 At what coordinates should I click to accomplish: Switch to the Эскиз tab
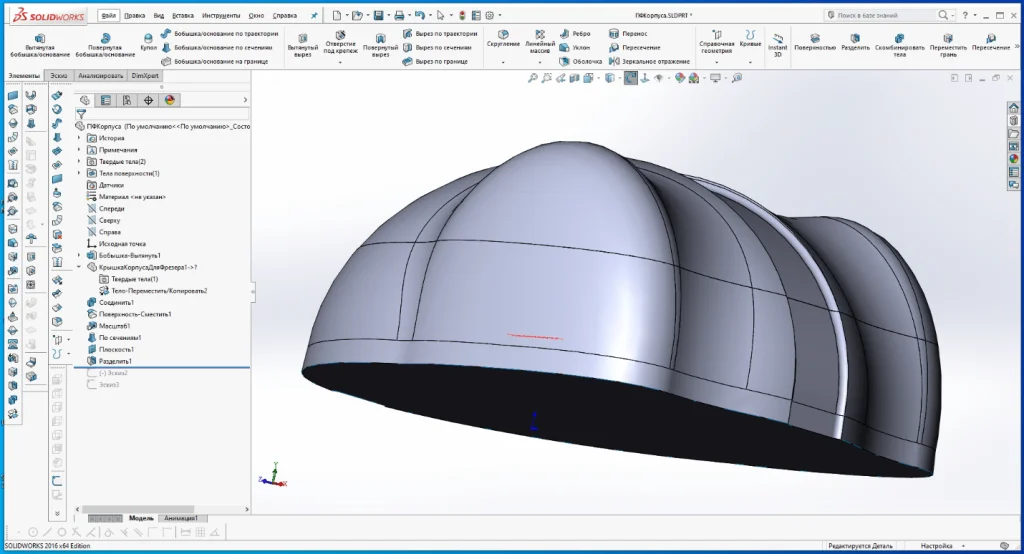pos(59,76)
